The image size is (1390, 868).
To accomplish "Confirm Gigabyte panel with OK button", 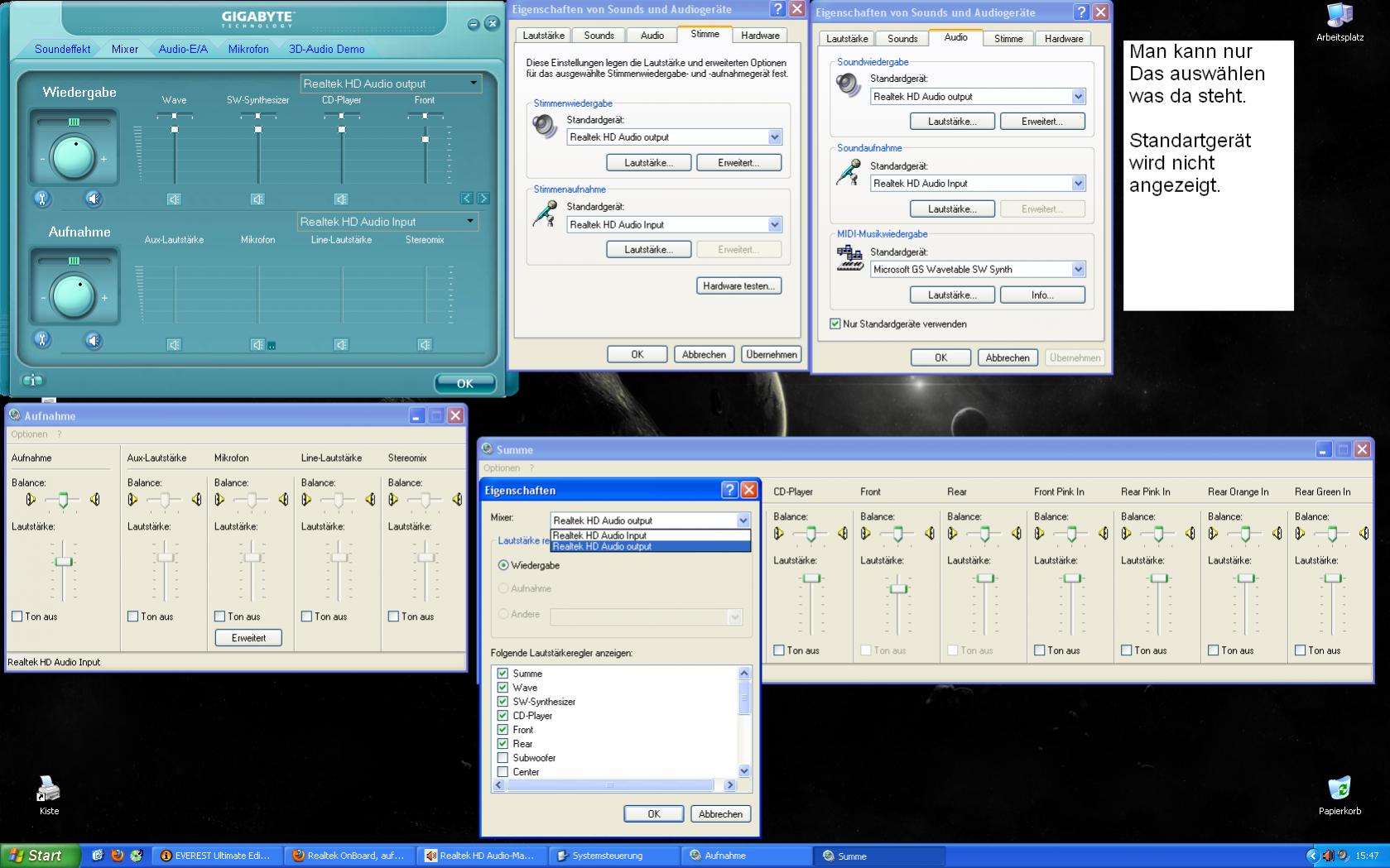I will (x=465, y=383).
